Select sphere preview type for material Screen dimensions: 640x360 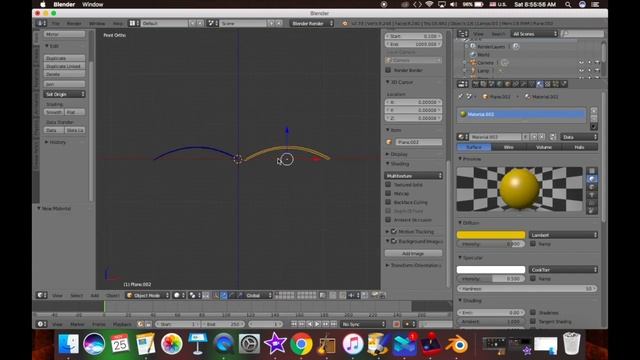tap(592, 179)
